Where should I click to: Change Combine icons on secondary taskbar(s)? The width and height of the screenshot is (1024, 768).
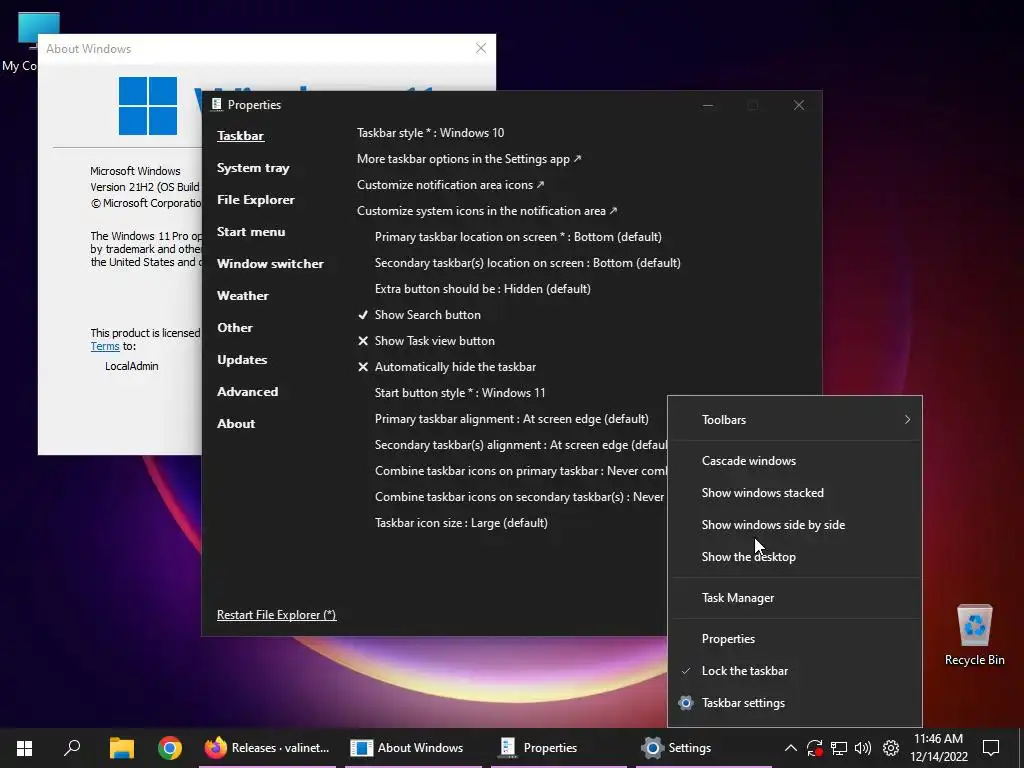519,497
